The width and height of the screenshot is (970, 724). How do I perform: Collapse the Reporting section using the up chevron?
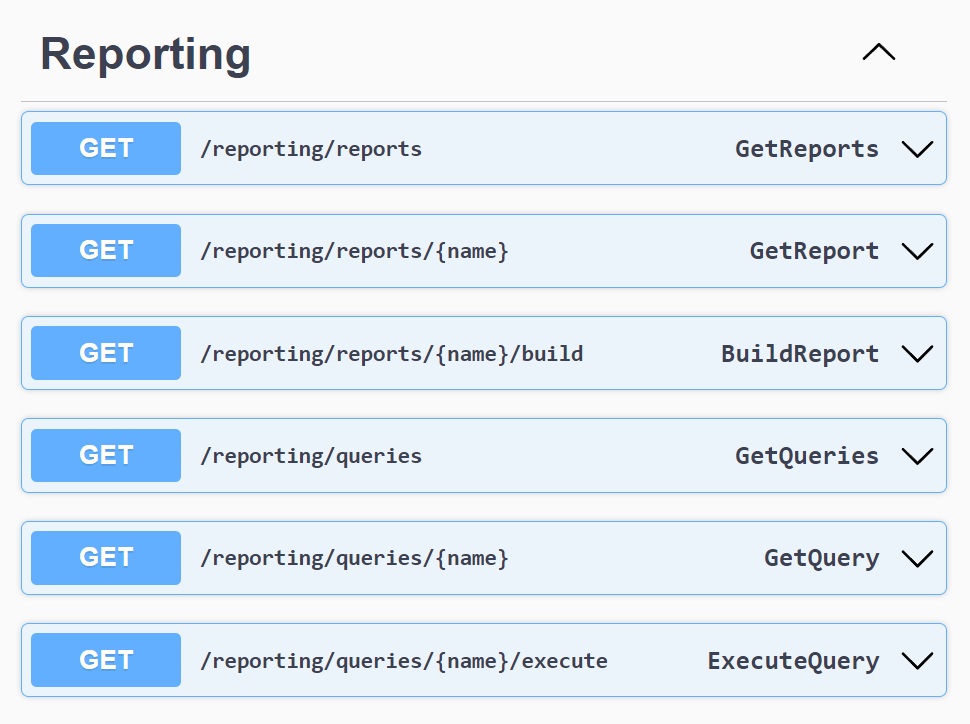tap(879, 53)
